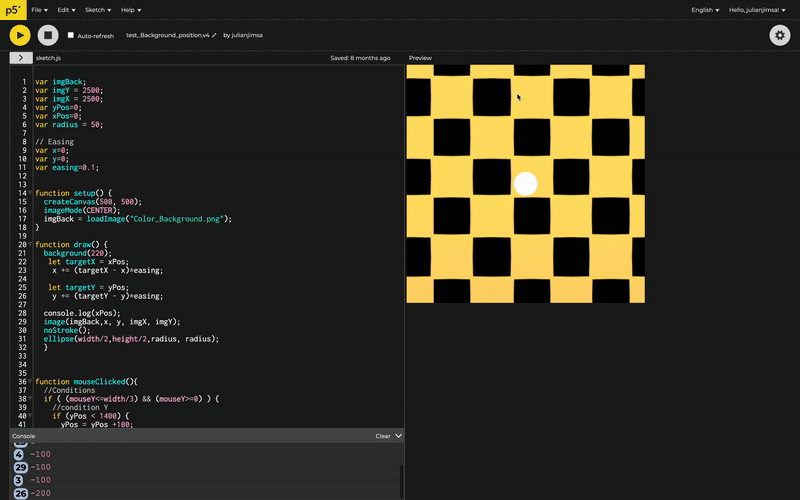Click line 2 'var imgY = 2500;'
800x500 pixels.
69,90
